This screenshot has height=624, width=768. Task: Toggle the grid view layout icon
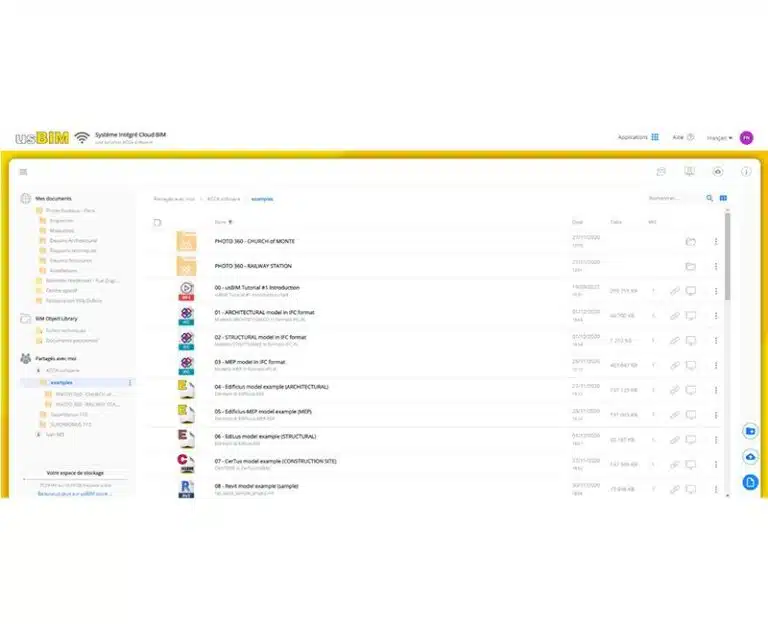(x=724, y=198)
